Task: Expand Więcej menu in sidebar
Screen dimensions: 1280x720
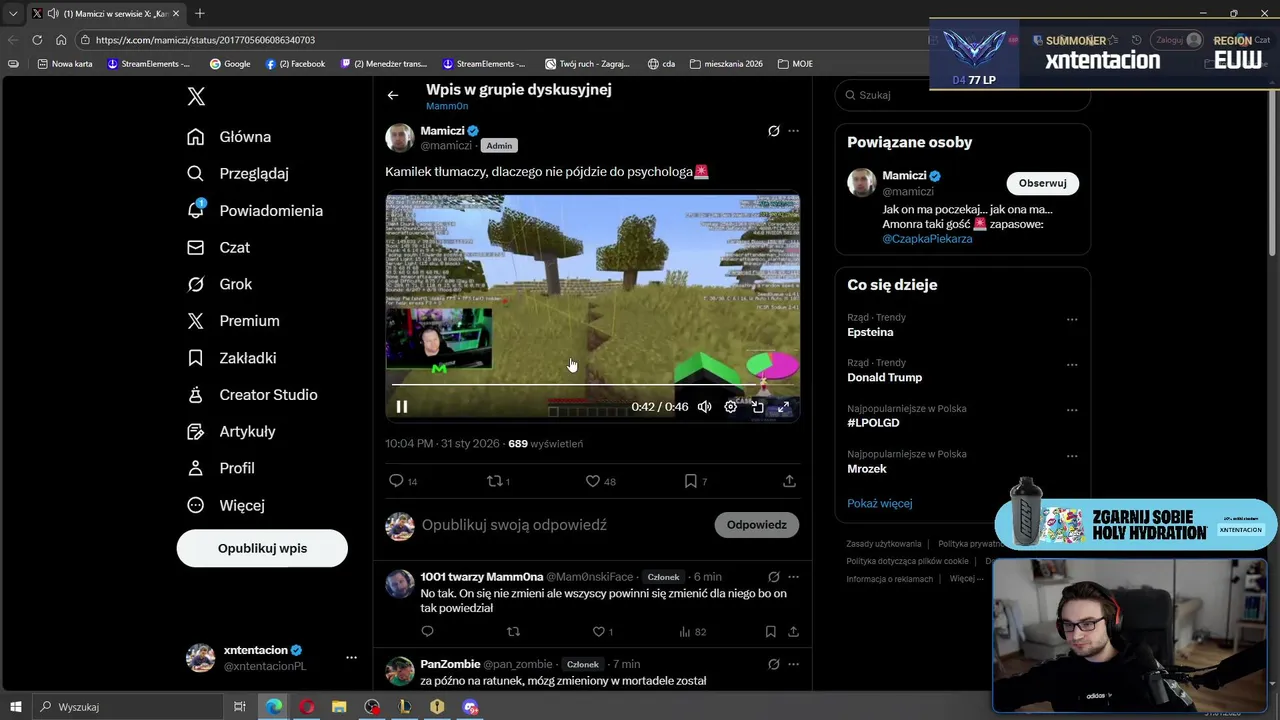Action: pos(226,506)
